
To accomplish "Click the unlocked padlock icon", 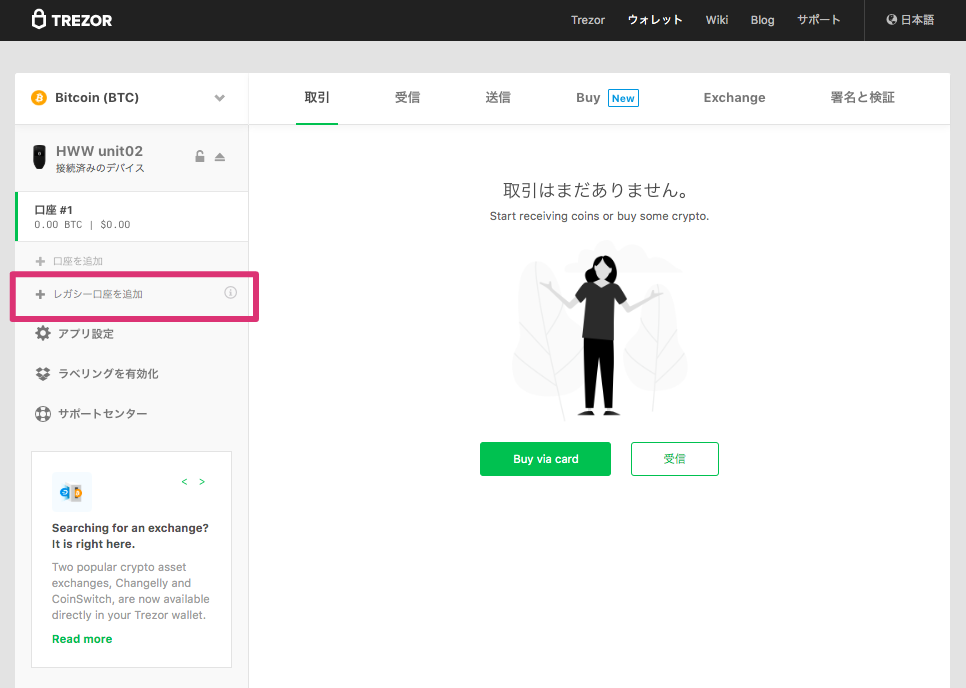I will coord(200,156).
